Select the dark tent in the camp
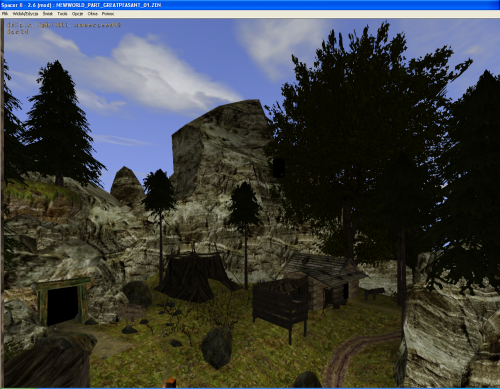The height and width of the screenshot is (389, 500). pyautogui.click(x=195, y=276)
